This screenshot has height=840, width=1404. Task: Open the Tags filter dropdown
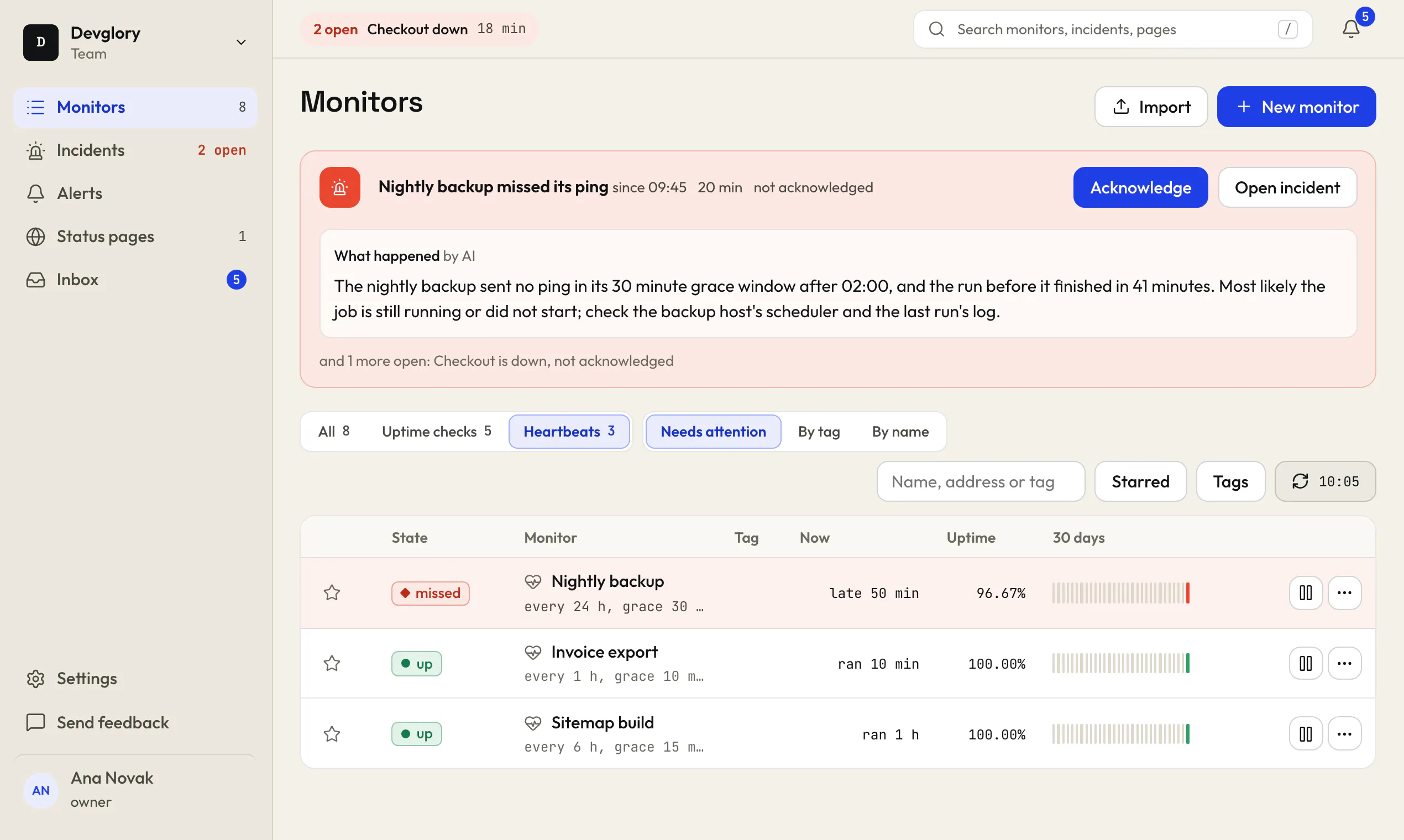[1230, 481]
